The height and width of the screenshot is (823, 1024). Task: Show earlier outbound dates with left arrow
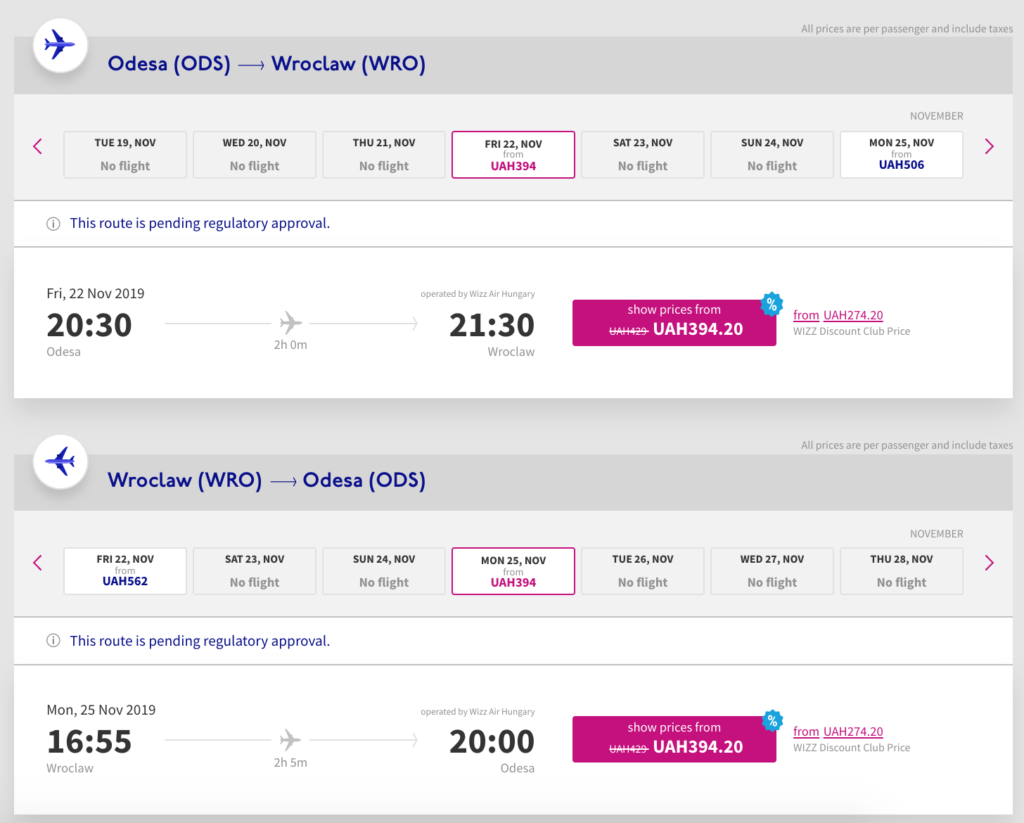click(38, 147)
